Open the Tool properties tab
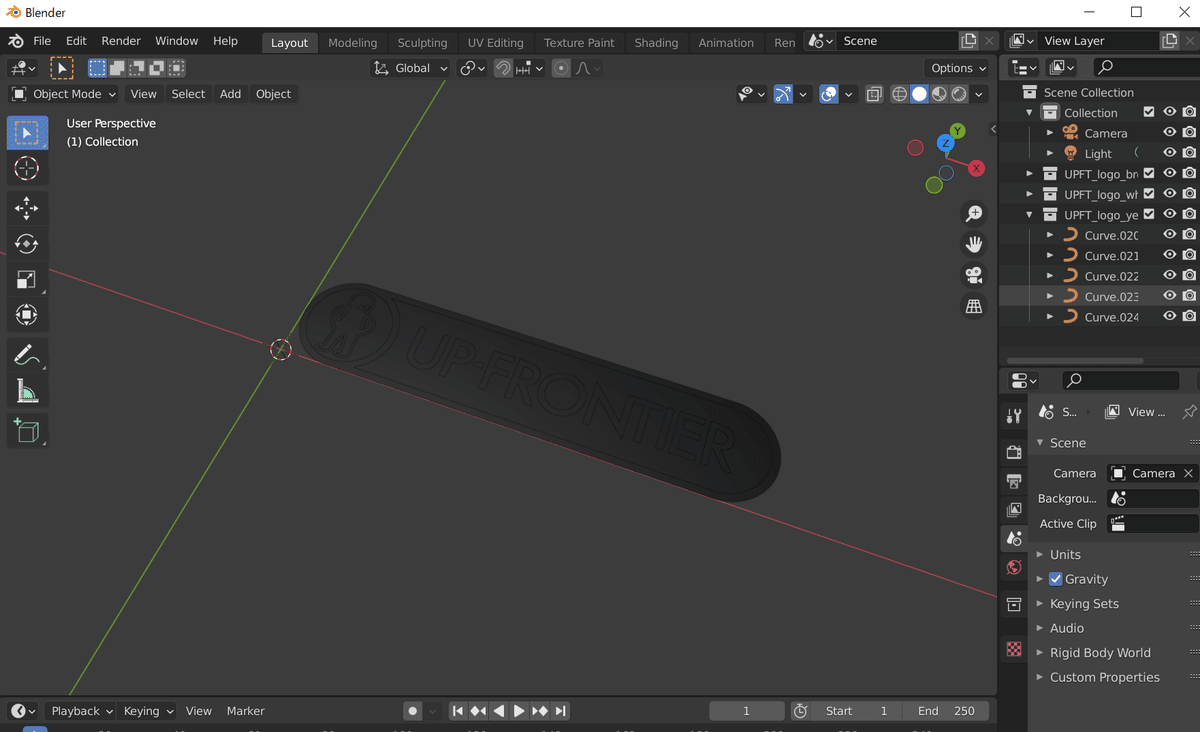This screenshot has height=732, width=1200. click(1014, 416)
